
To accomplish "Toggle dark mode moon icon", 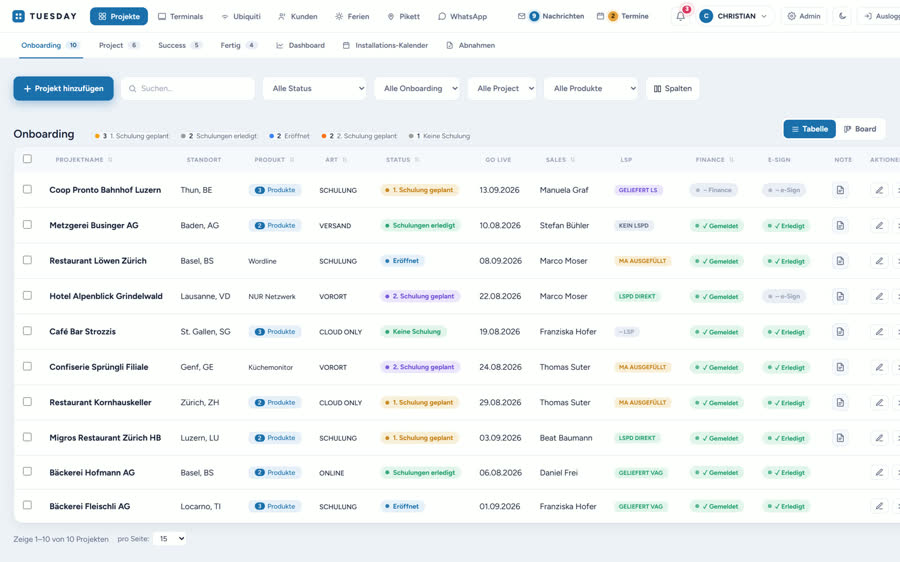I will (842, 16).
